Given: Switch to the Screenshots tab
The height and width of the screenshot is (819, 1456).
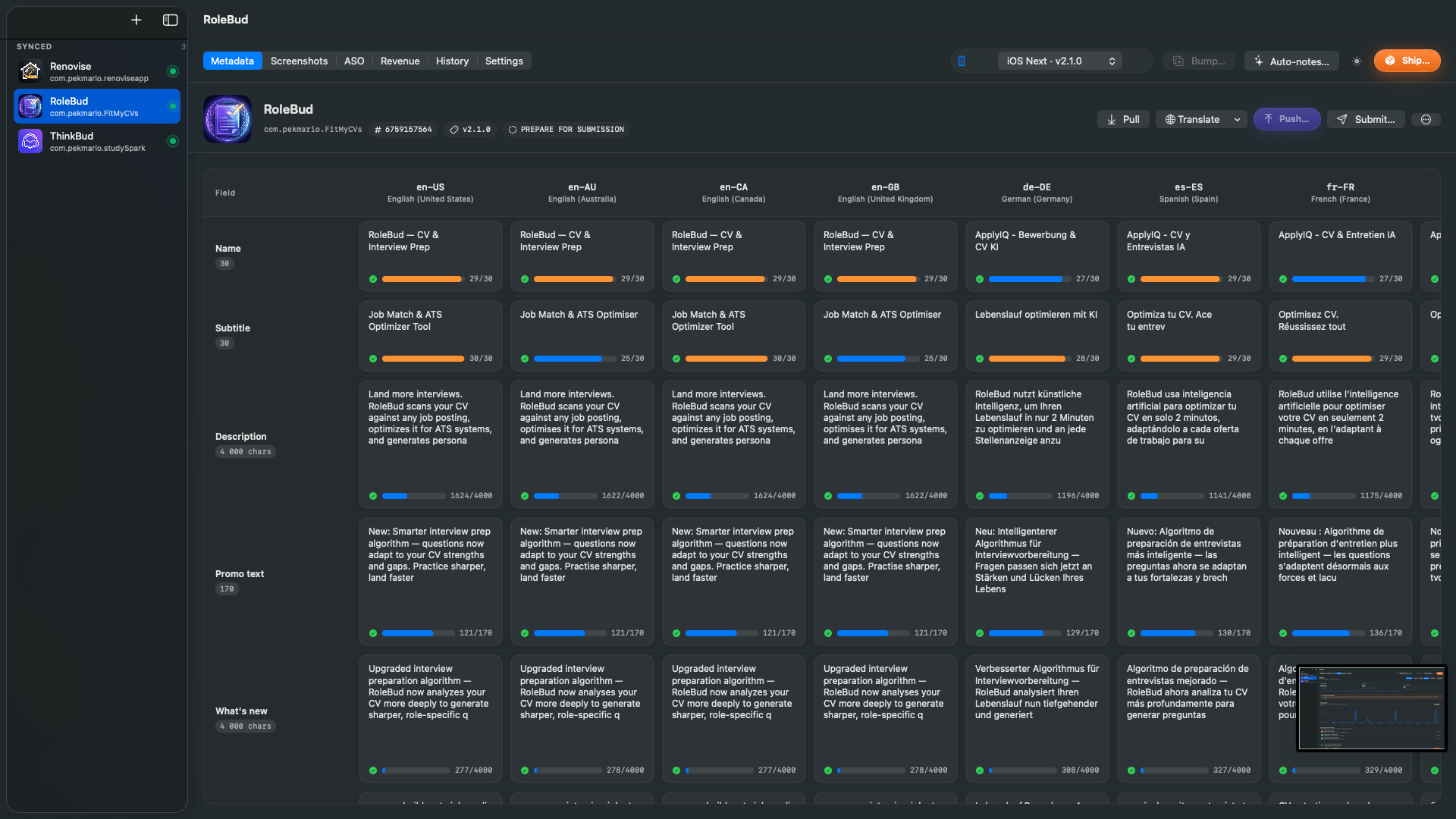Looking at the screenshot, I should point(299,61).
